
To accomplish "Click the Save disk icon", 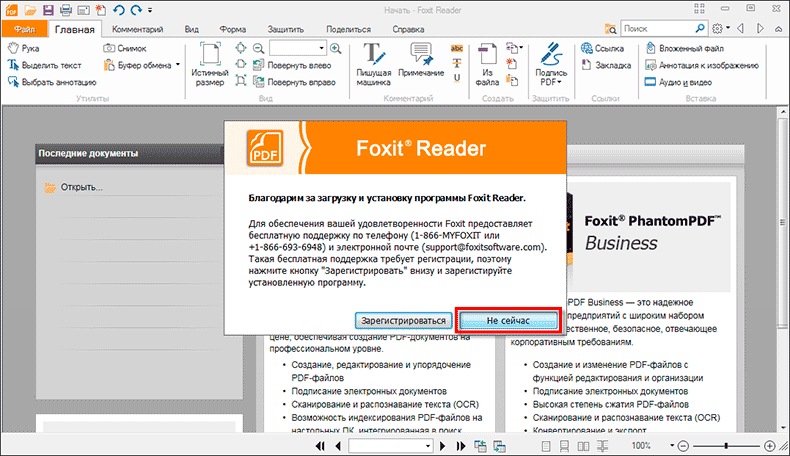I will pos(48,10).
